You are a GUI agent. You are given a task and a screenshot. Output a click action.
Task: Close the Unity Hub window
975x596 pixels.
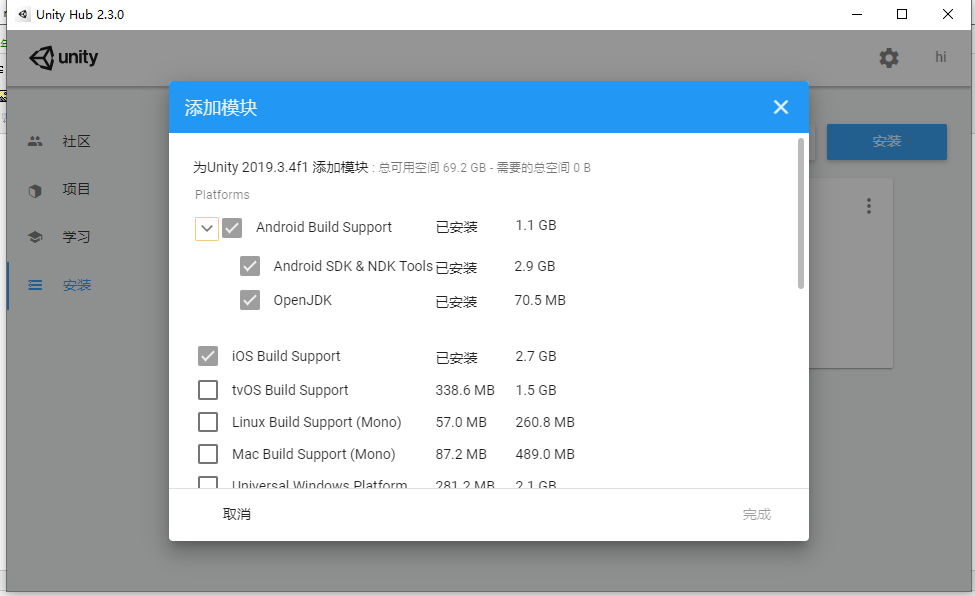(x=948, y=14)
